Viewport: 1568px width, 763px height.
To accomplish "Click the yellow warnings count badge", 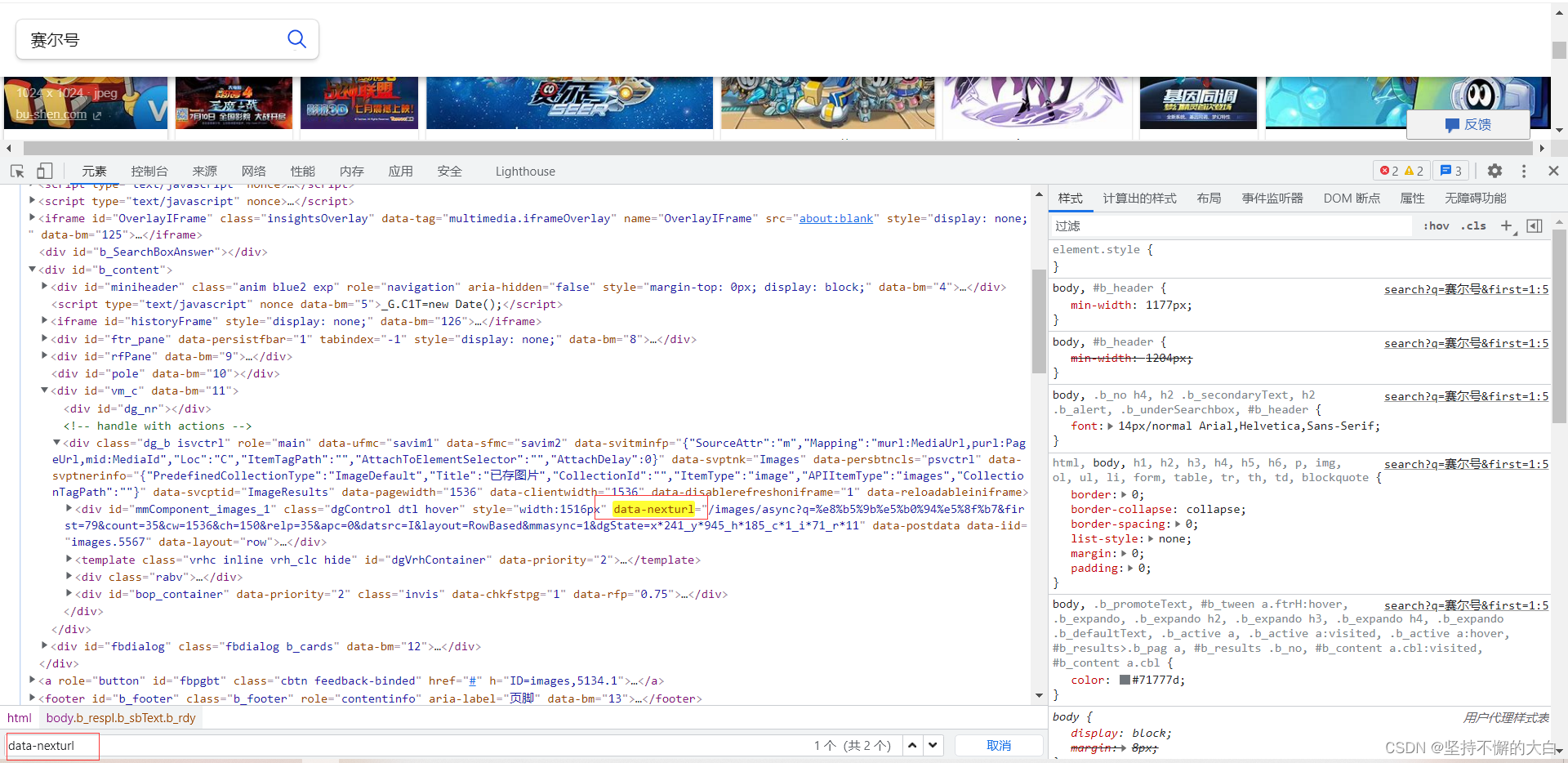I will 1414,171.
